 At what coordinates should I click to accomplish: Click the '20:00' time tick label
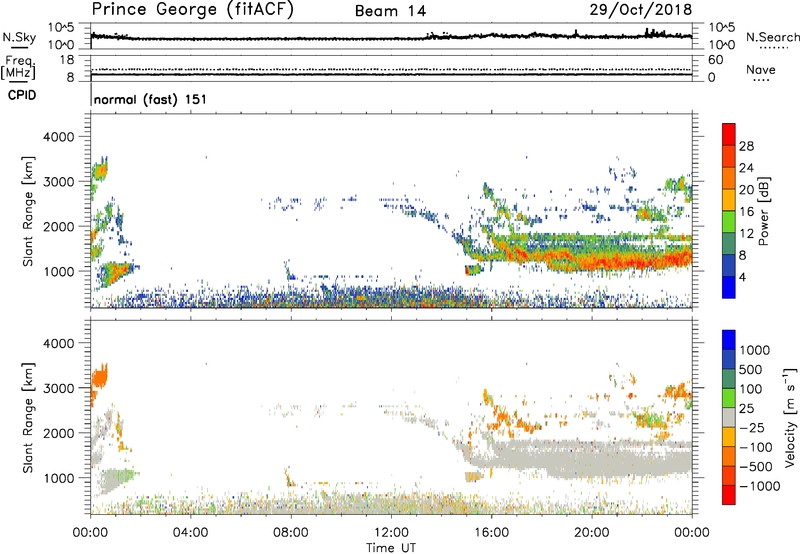[592, 533]
